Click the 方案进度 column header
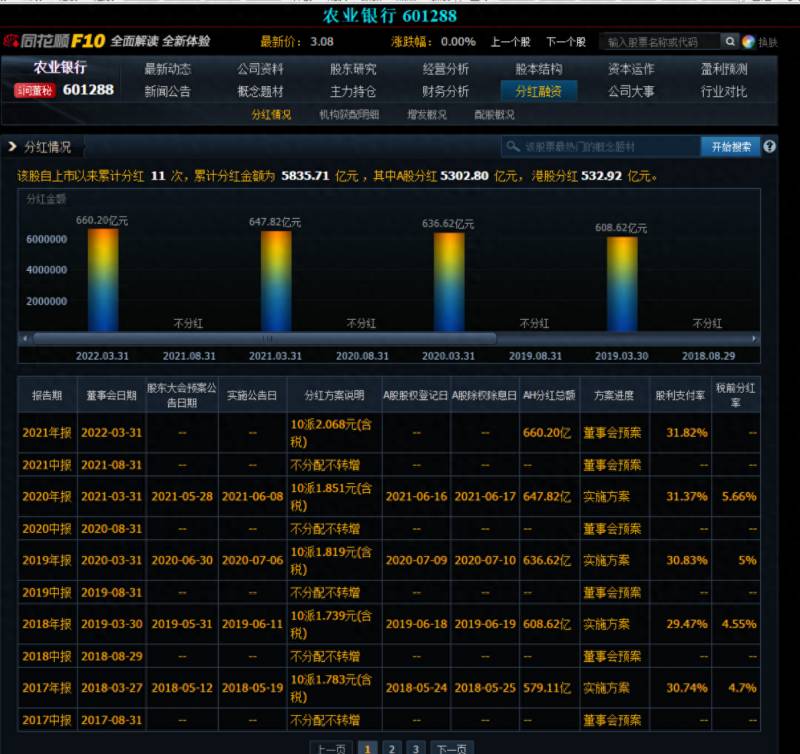The height and width of the screenshot is (754, 800). [x=614, y=395]
